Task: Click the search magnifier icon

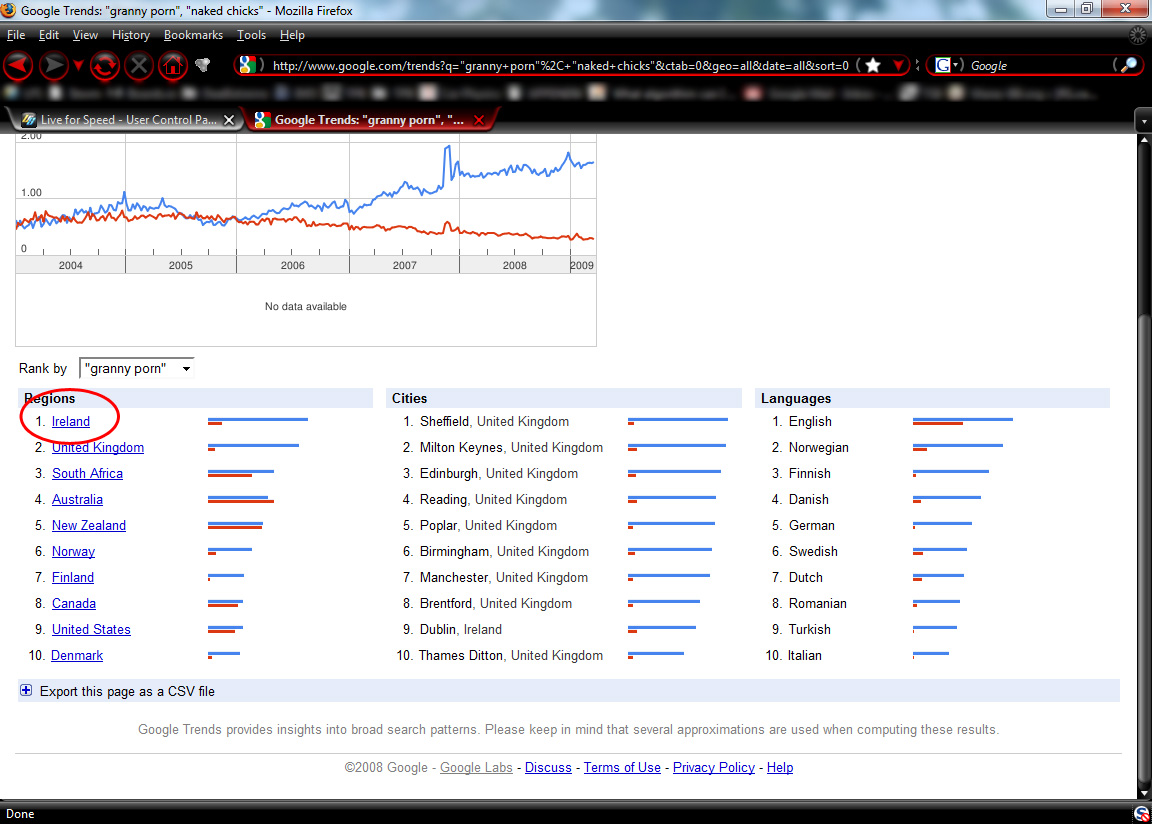Action: click(x=1128, y=65)
